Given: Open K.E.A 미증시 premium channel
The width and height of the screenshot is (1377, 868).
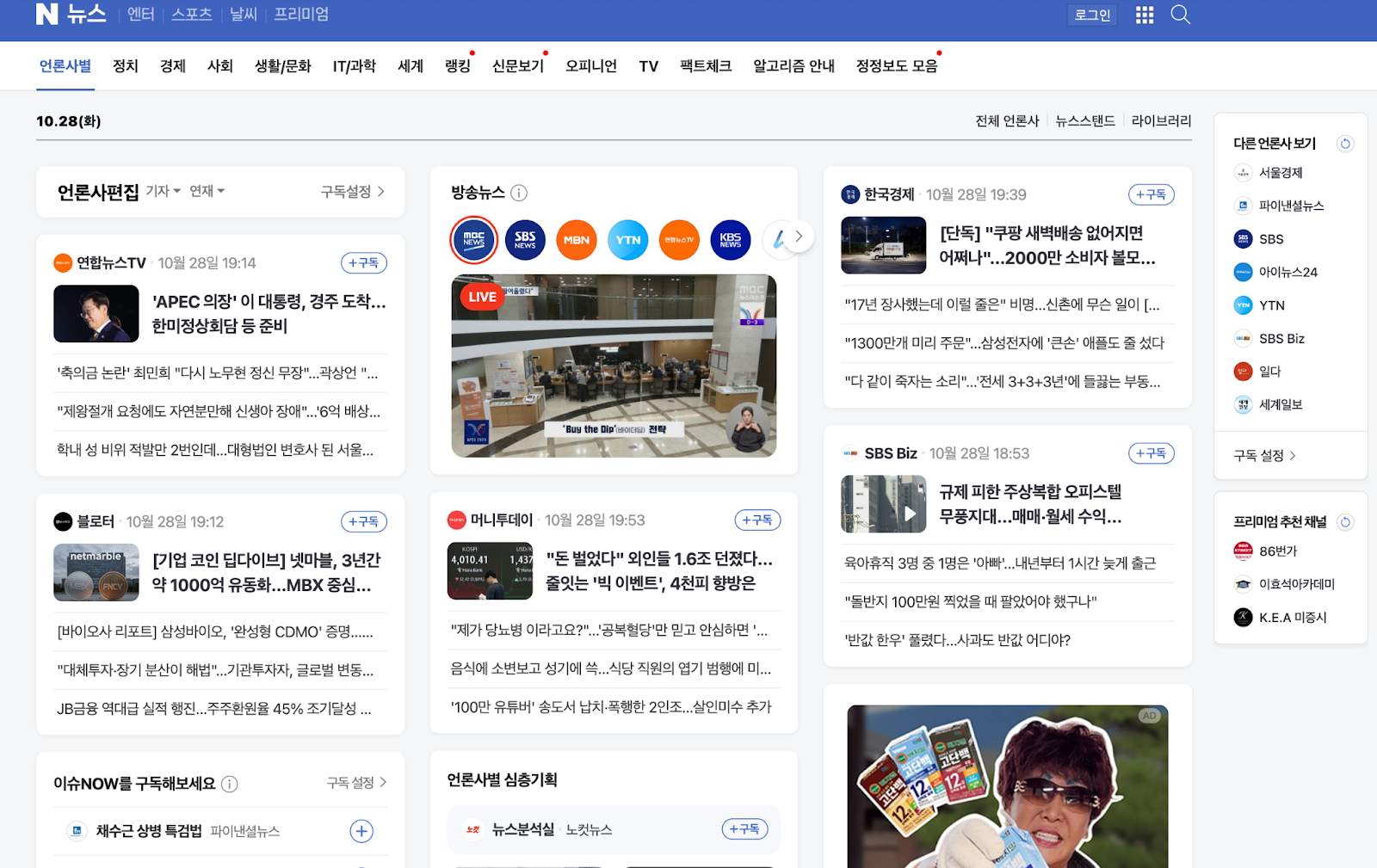Looking at the screenshot, I should (x=1281, y=617).
